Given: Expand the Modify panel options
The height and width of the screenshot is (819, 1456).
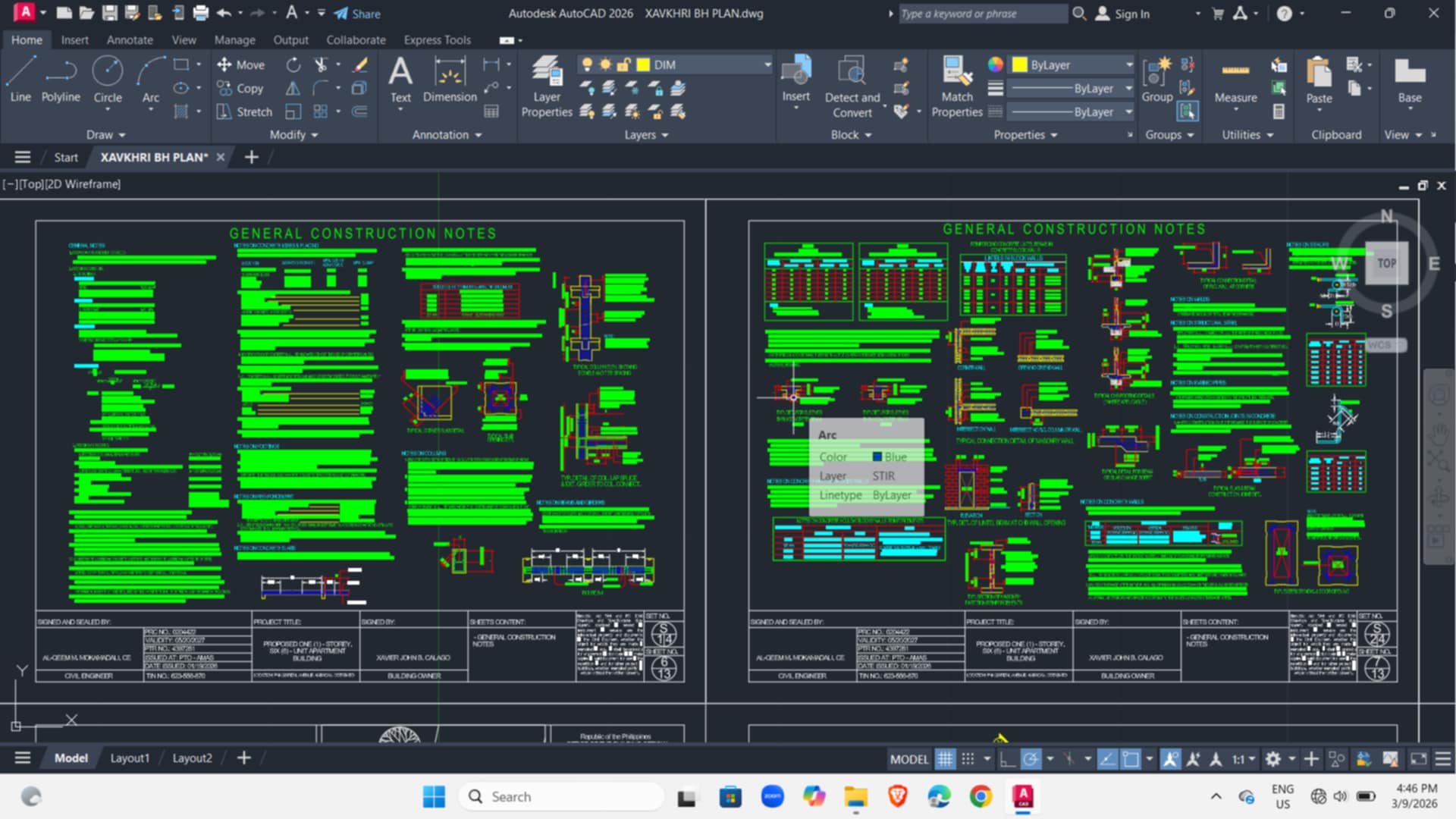Looking at the screenshot, I should 294,135.
